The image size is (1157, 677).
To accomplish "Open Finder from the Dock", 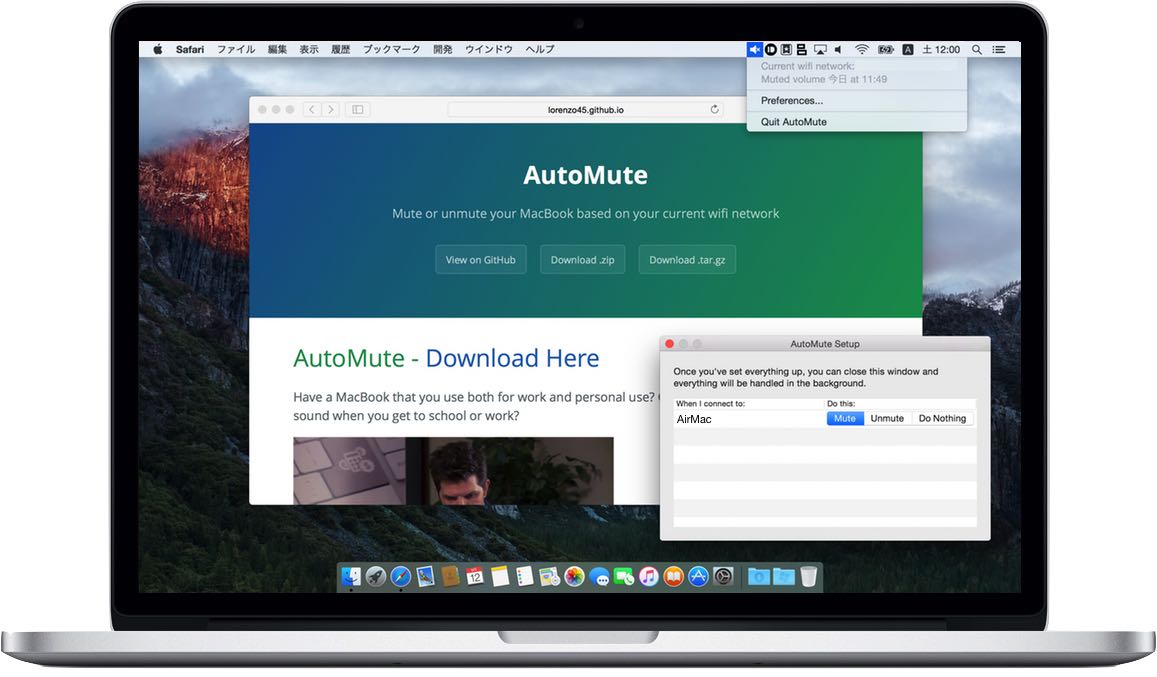I will (351, 577).
